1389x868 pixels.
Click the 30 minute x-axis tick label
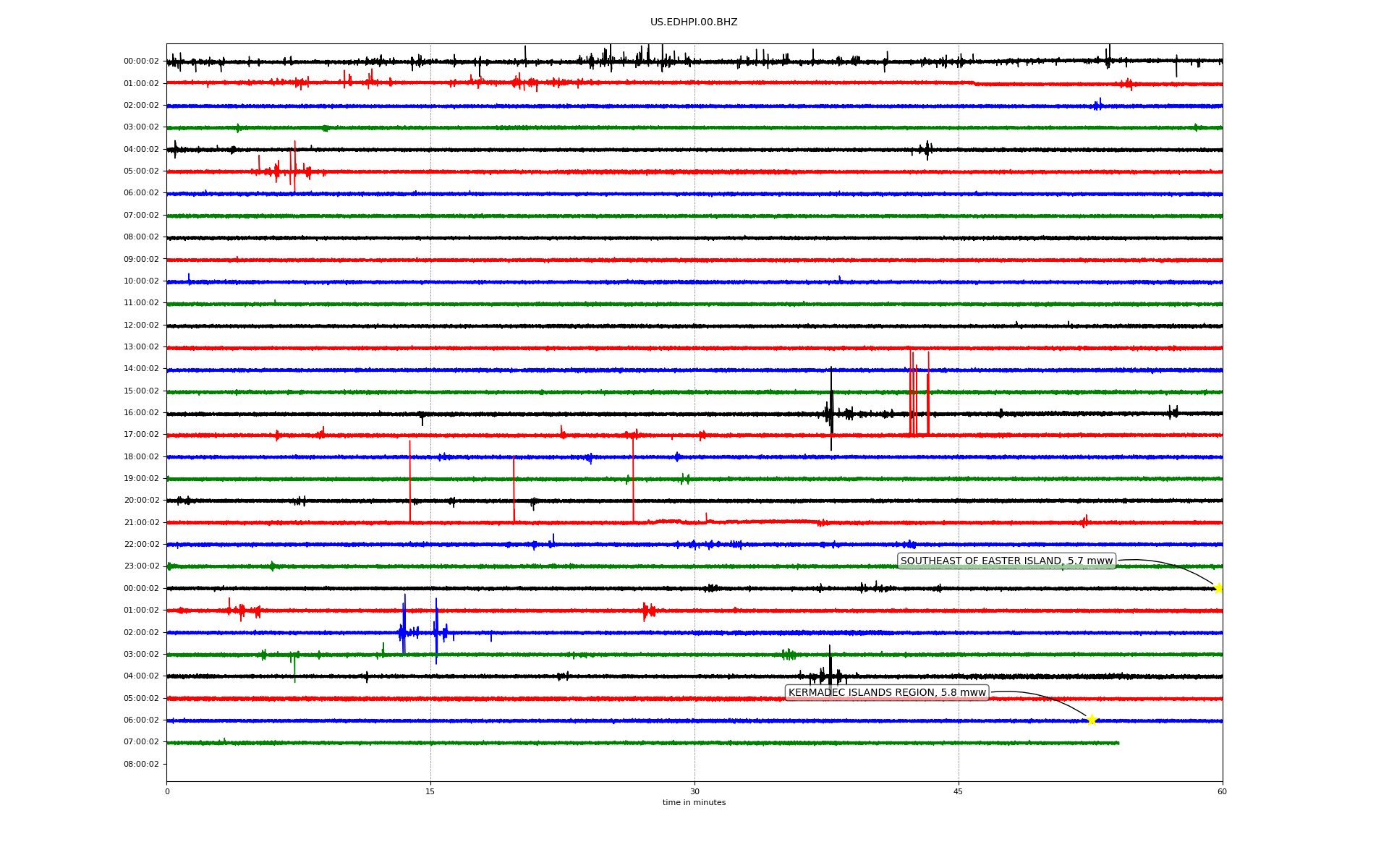pyautogui.click(x=694, y=792)
